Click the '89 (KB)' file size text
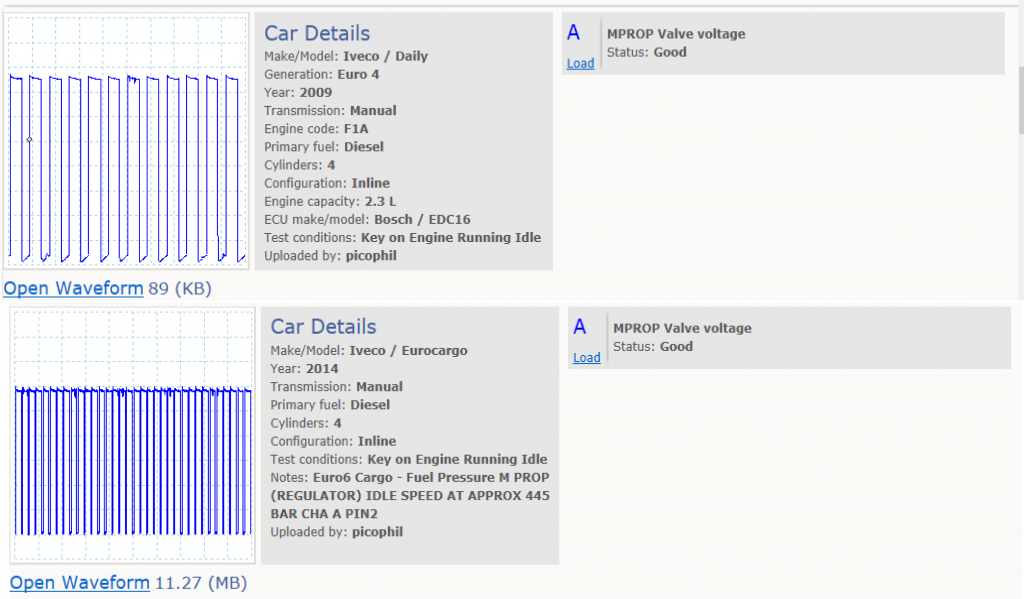 (180, 289)
